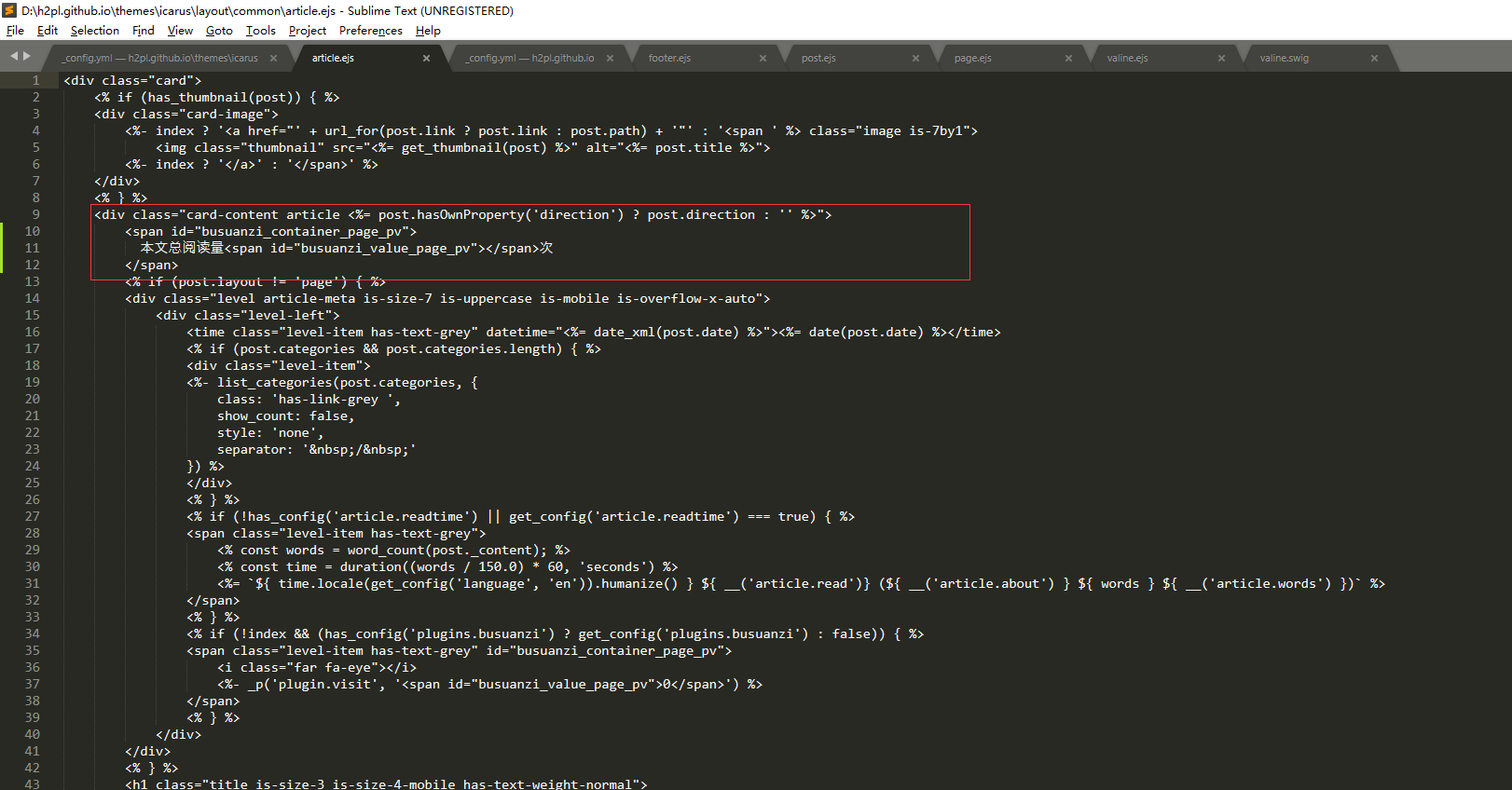The height and width of the screenshot is (790, 1512).
Task: Click 'show_count: false,' line
Action: coord(286,415)
